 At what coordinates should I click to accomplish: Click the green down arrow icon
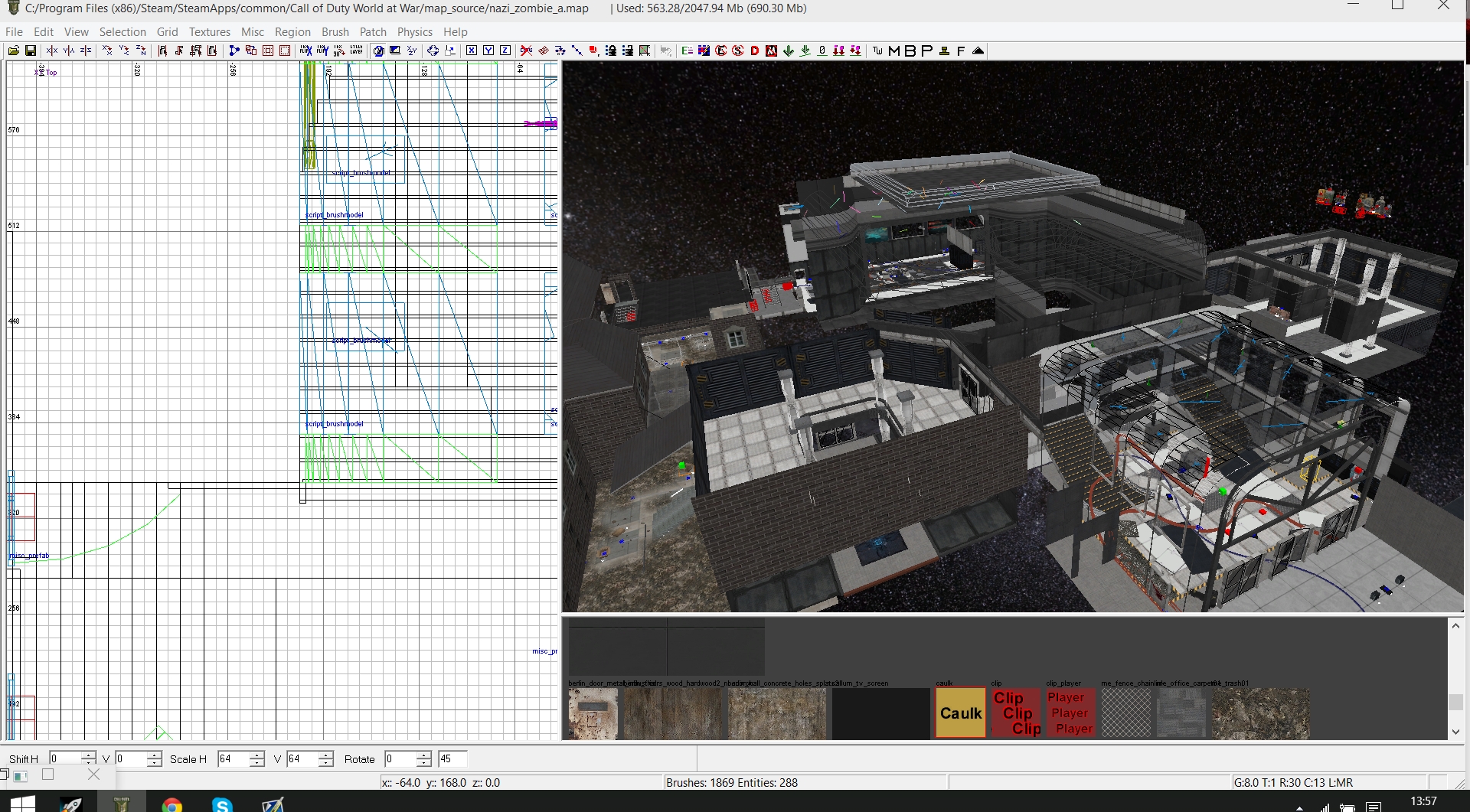(x=789, y=51)
